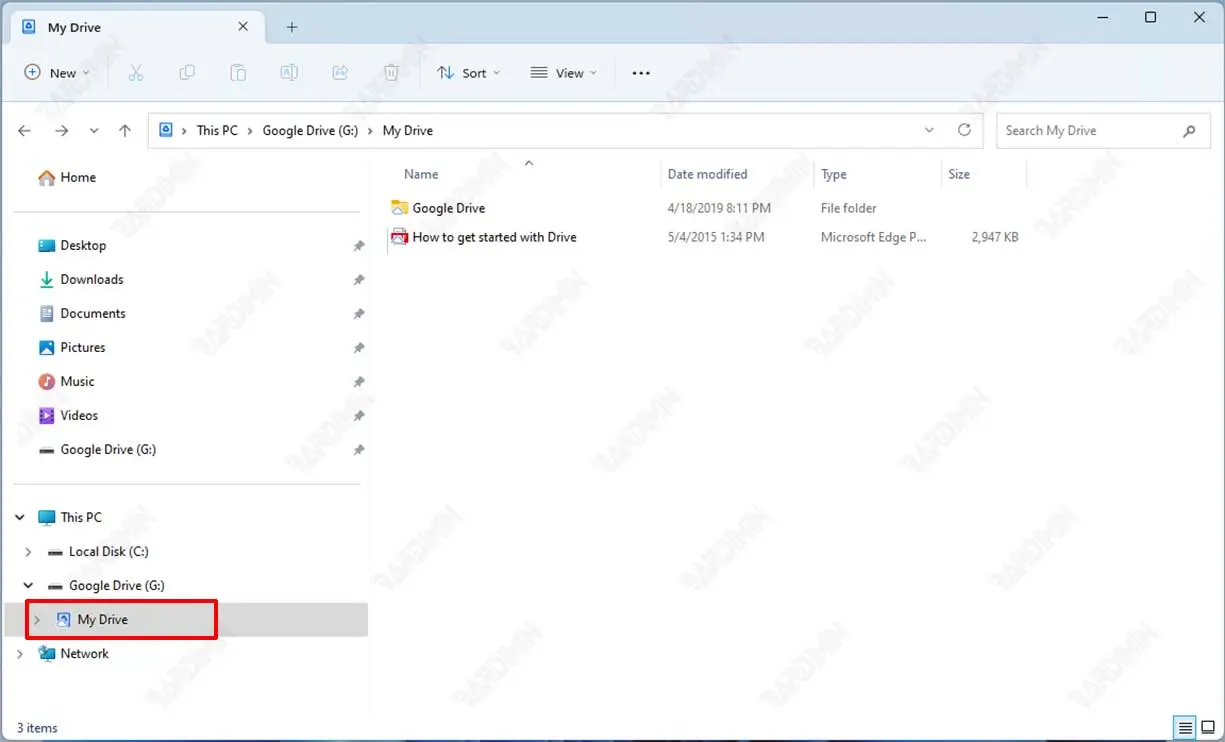The height and width of the screenshot is (742, 1225).
Task: Click the Cut scissors icon in toolbar
Action: point(136,73)
